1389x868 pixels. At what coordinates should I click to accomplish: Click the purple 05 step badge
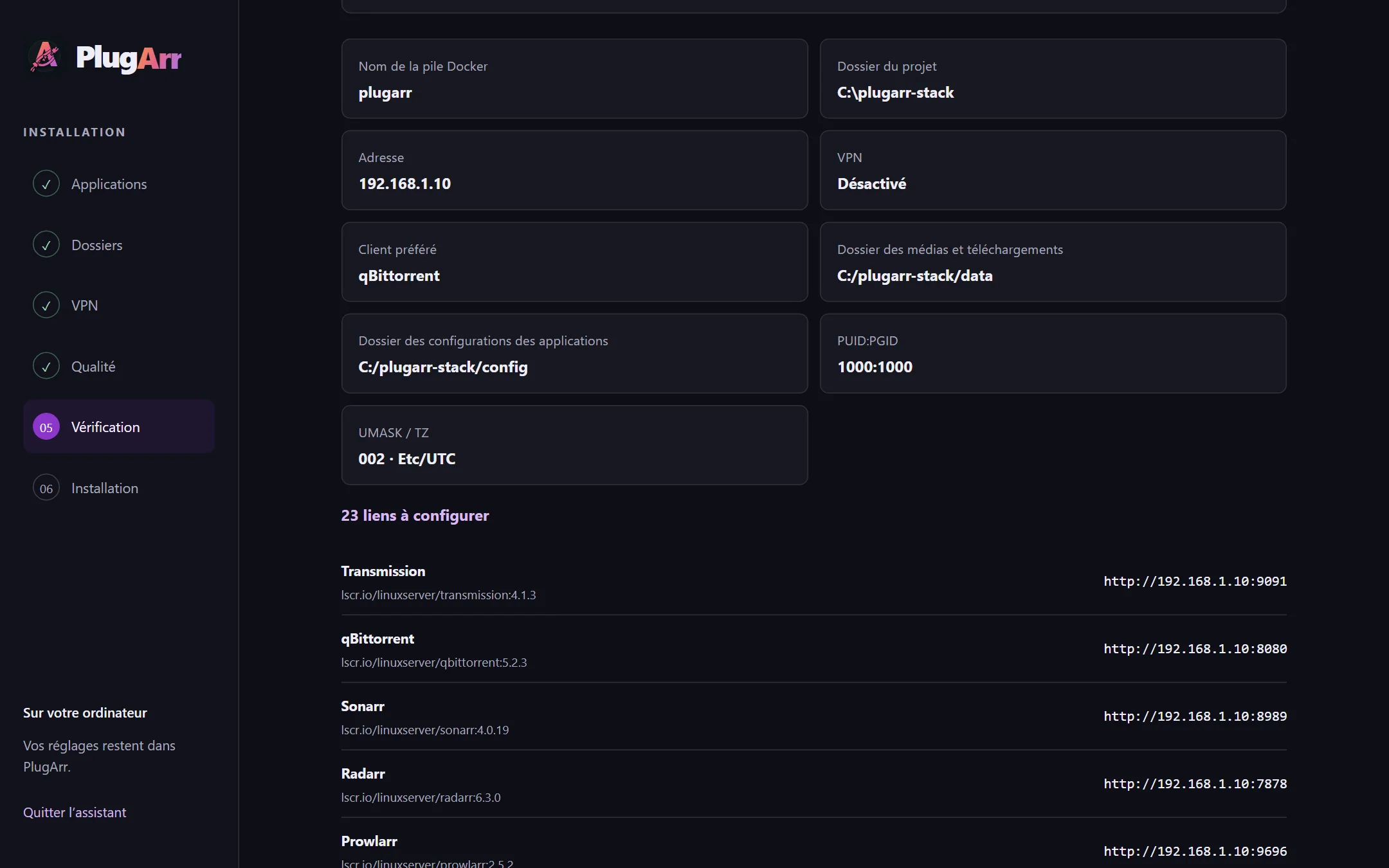(46, 427)
